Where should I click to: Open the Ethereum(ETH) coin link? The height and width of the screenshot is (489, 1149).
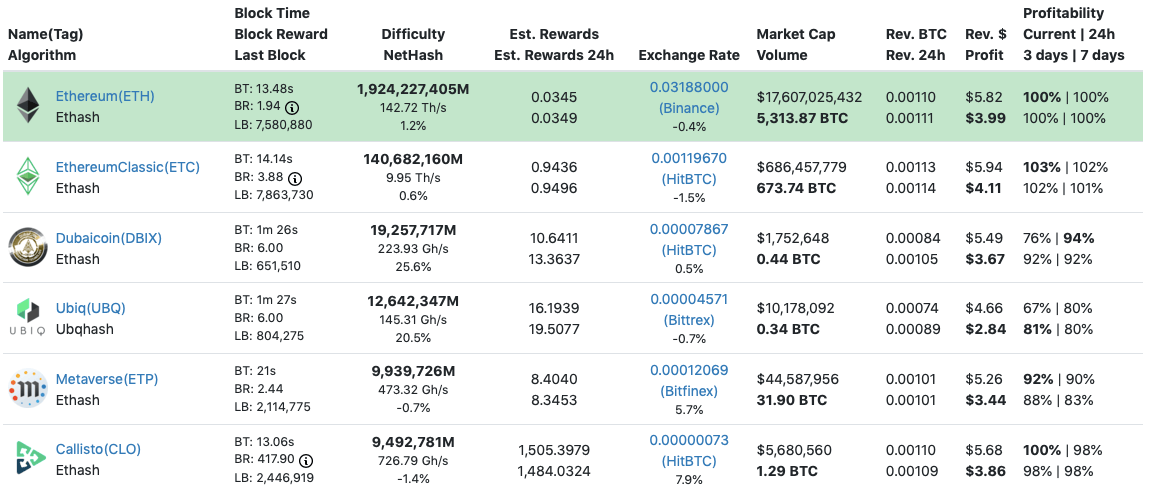coord(105,97)
